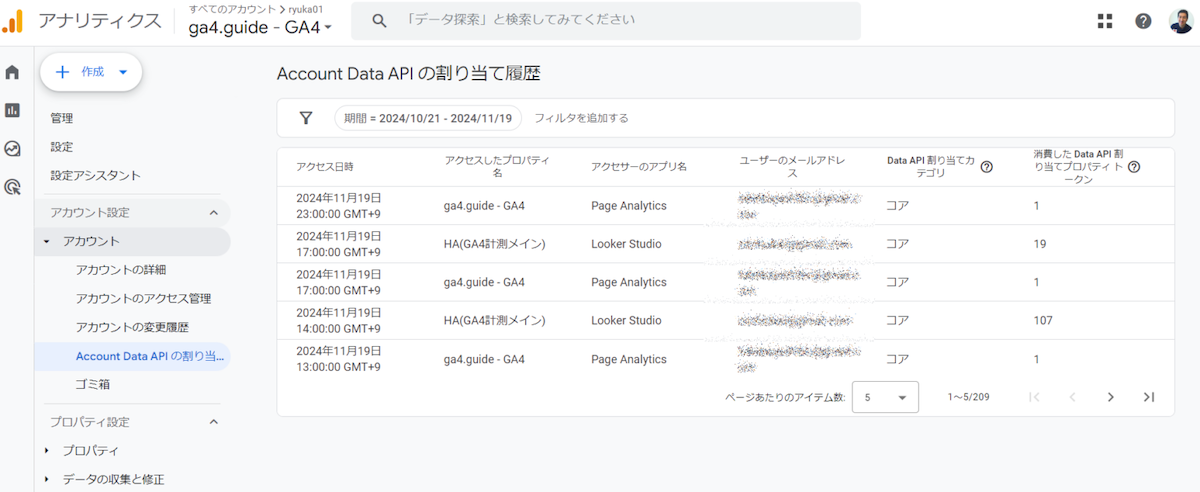Open the Home icon in left rail
The height and width of the screenshot is (492, 1200).
tap(12, 72)
